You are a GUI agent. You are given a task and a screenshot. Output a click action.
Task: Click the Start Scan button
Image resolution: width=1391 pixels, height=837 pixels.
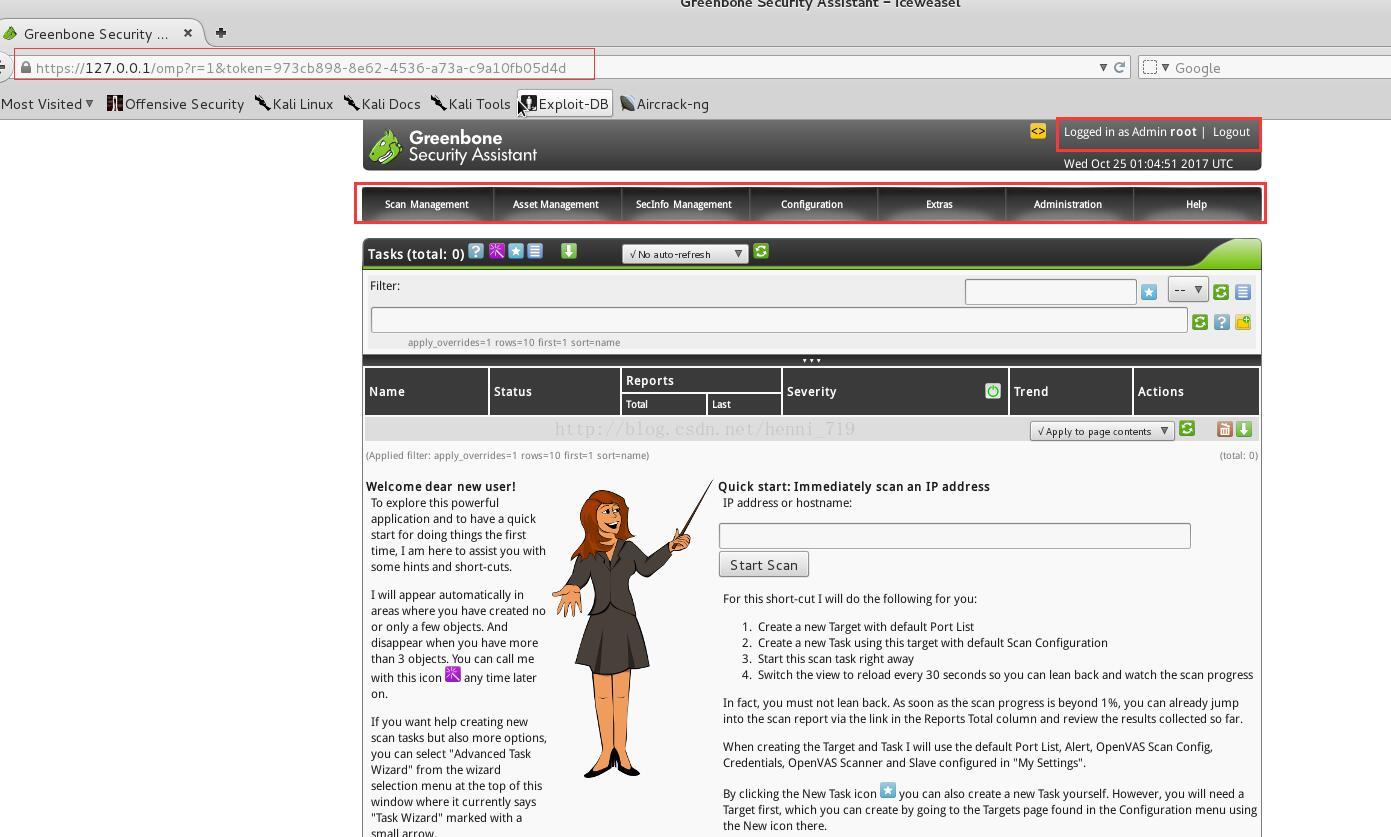tap(764, 565)
